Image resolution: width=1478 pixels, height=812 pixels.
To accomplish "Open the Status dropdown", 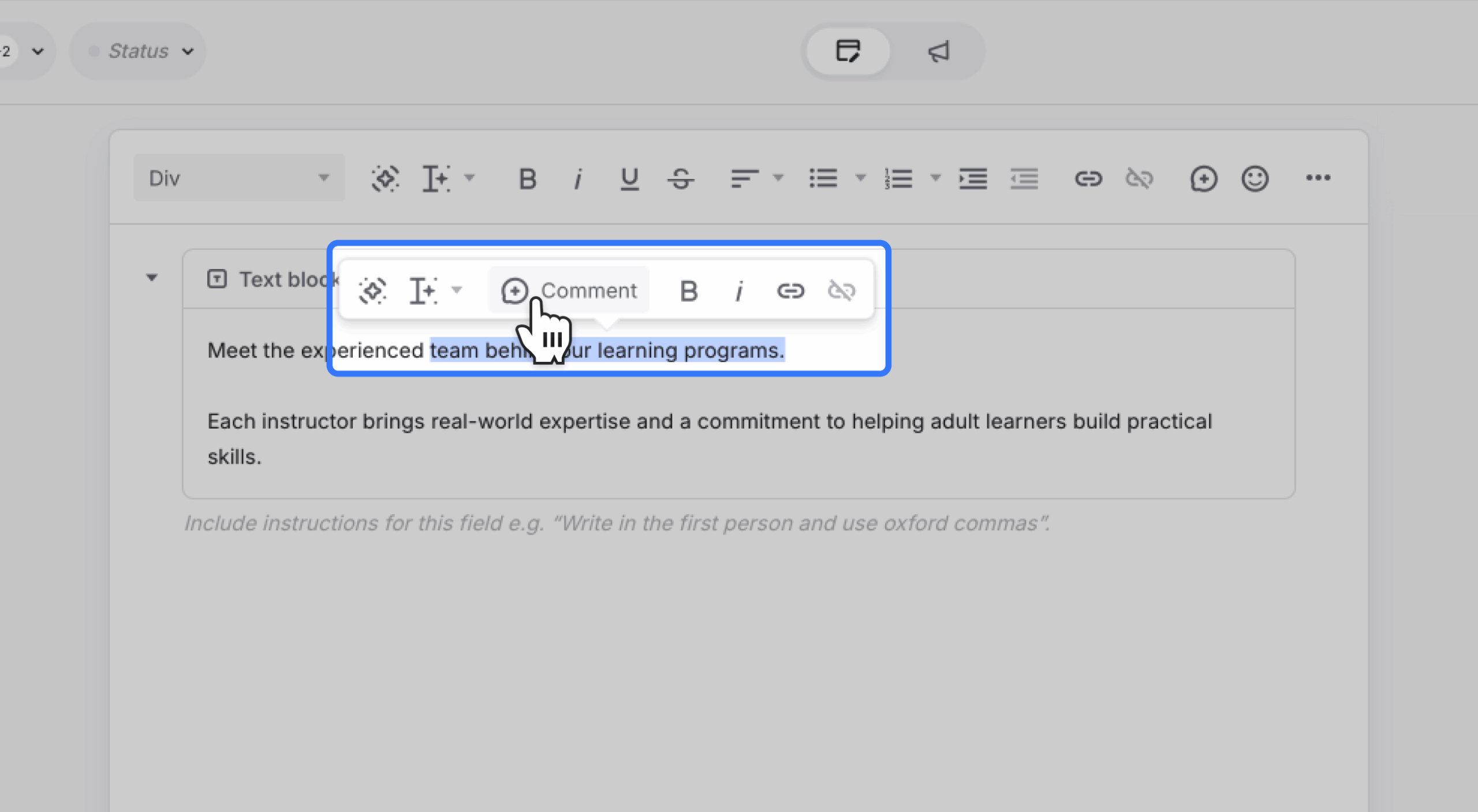I will 139,51.
